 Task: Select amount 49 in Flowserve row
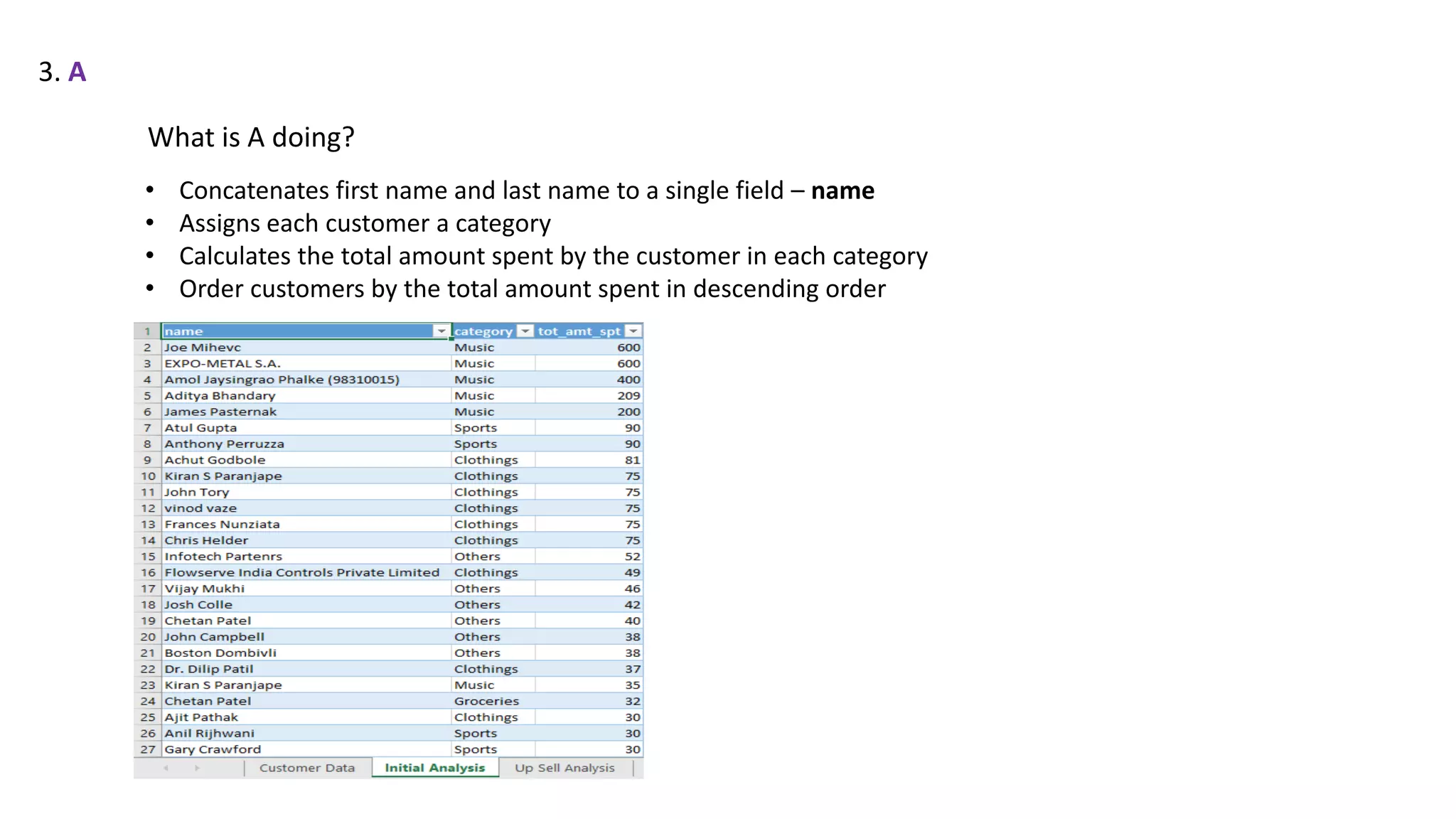click(589, 572)
